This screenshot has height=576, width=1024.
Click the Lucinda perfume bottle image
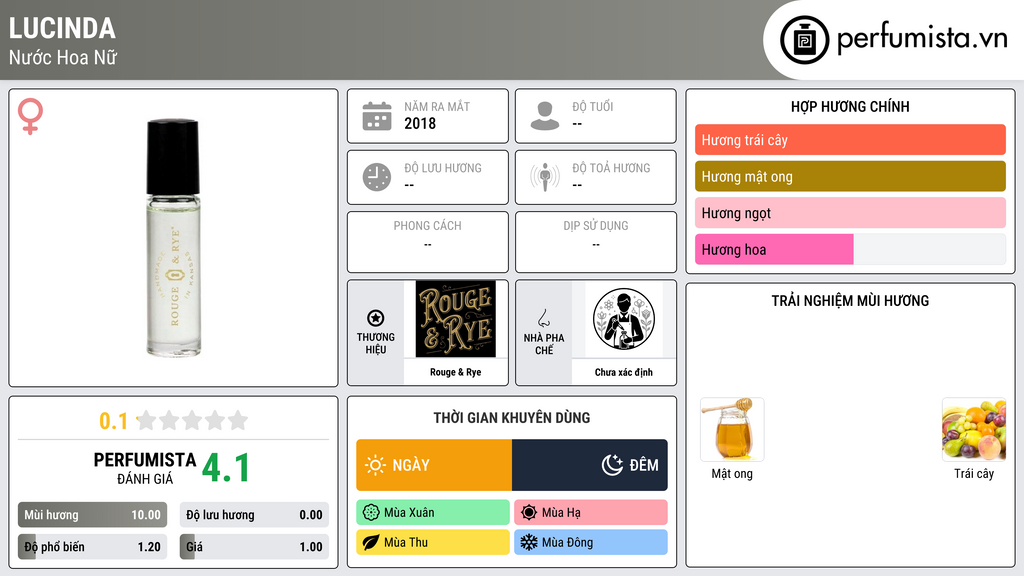pos(173,238)
